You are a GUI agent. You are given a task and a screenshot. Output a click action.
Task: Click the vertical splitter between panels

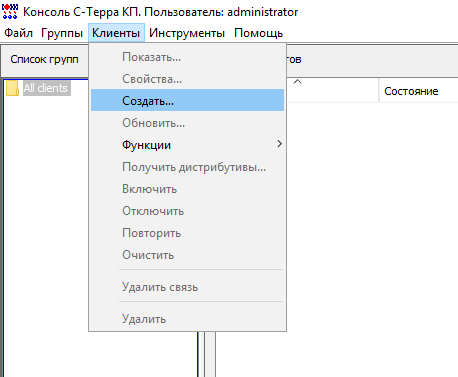[210, 354]
